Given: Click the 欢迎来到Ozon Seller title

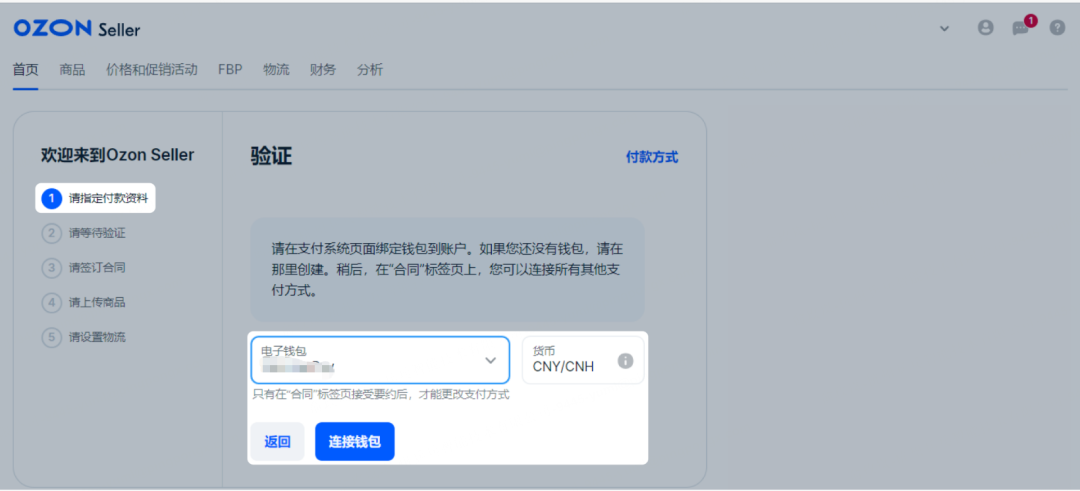Looking at the screenshot, I should pos(118,156).
